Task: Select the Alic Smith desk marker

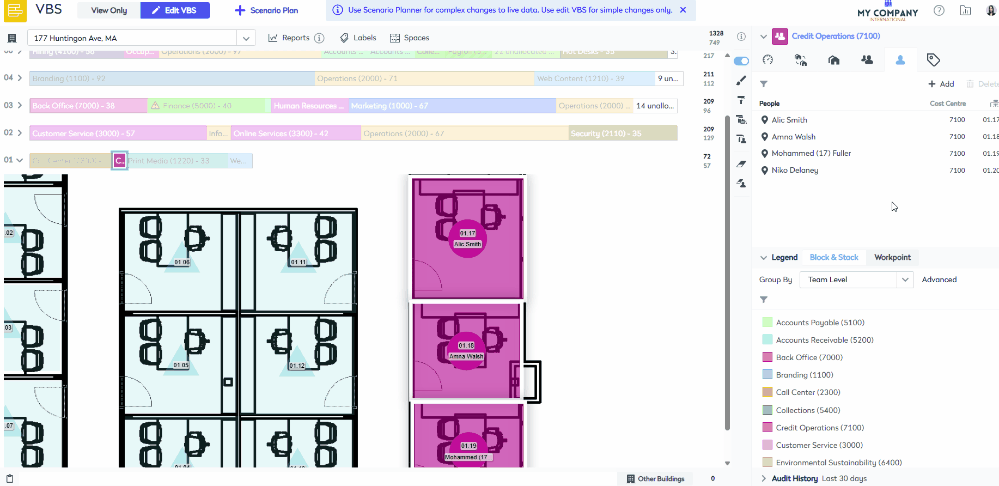Action: click(468, 239)
